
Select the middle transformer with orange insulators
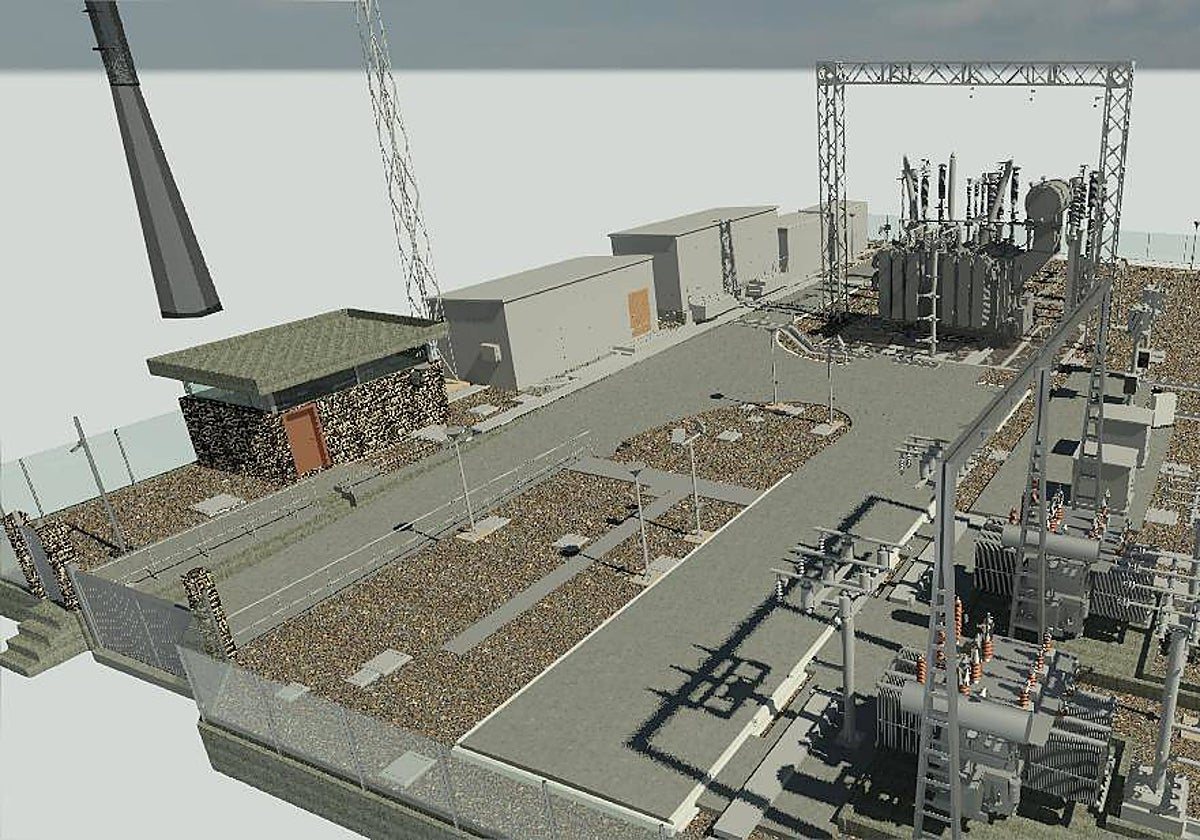(1050, 570)
